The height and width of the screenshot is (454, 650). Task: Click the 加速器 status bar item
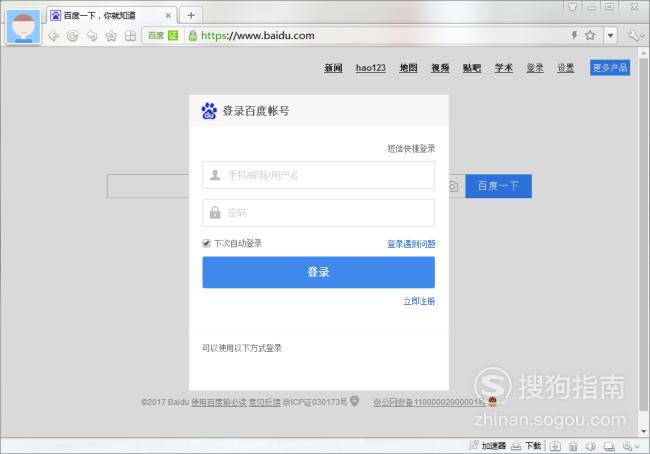click(x=488, y=446)
